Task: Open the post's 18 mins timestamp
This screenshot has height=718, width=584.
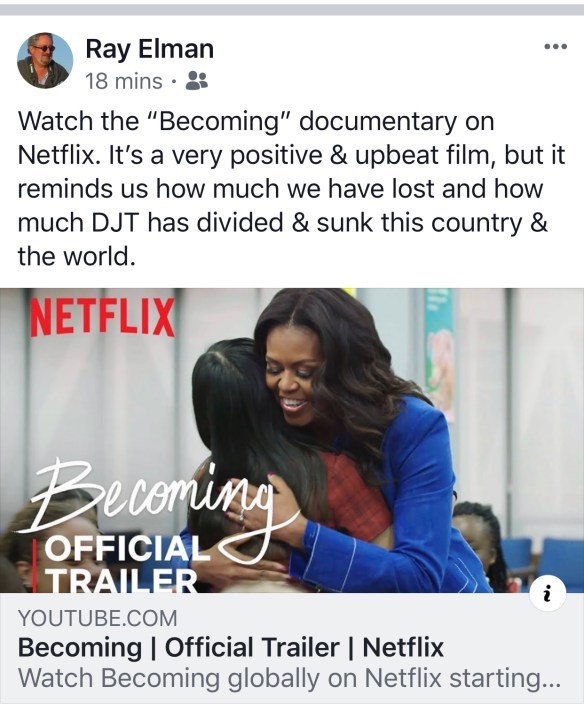Action: tap(124, 82)
